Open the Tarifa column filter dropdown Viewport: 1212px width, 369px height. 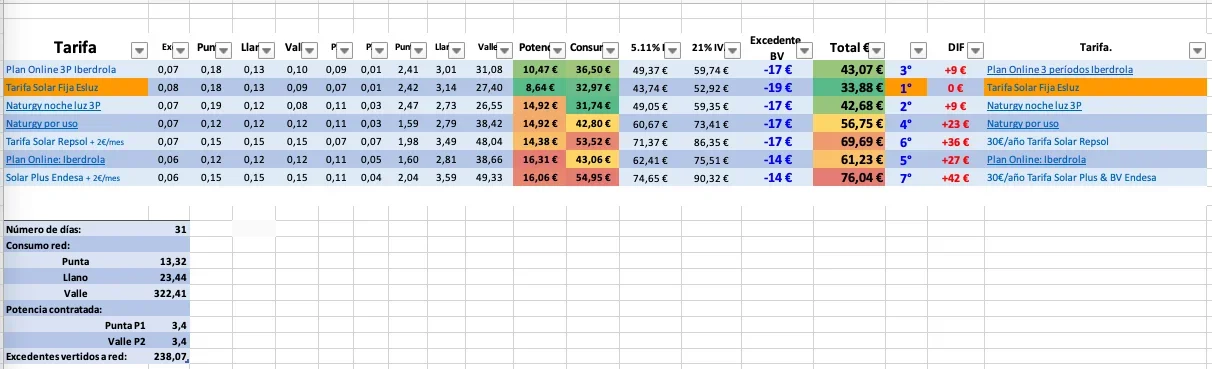[x=140, y=50]
